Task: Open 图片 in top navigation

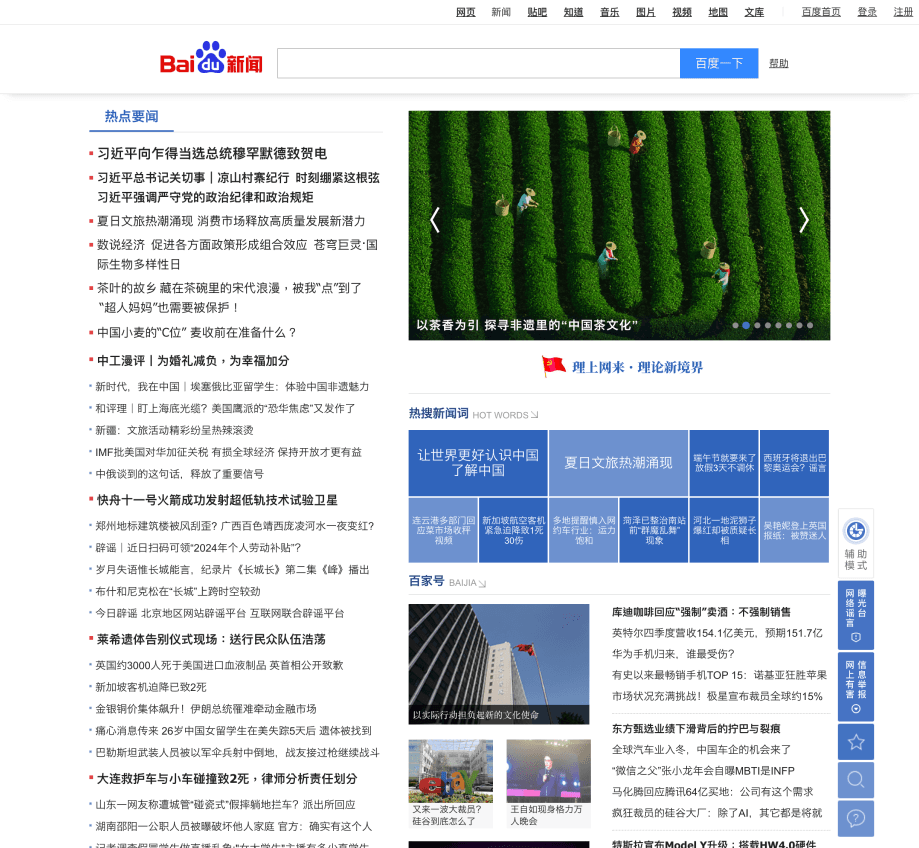Action: coord(646,12)
